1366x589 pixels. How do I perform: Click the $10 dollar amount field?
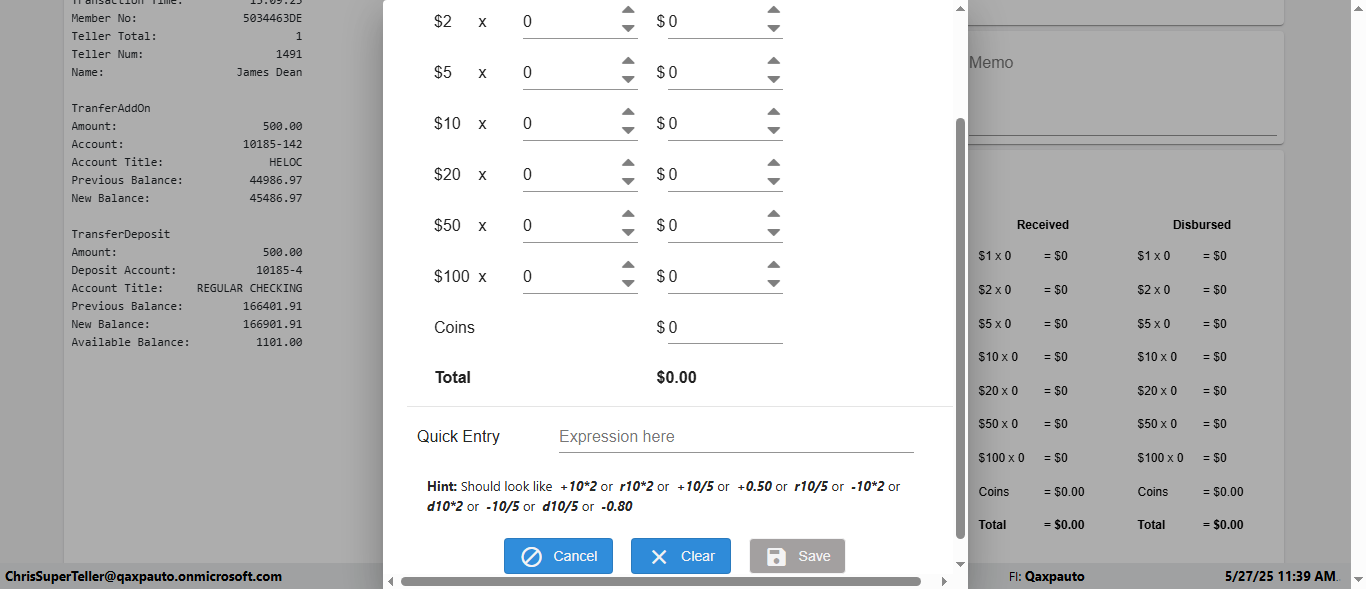pos(712,123)
